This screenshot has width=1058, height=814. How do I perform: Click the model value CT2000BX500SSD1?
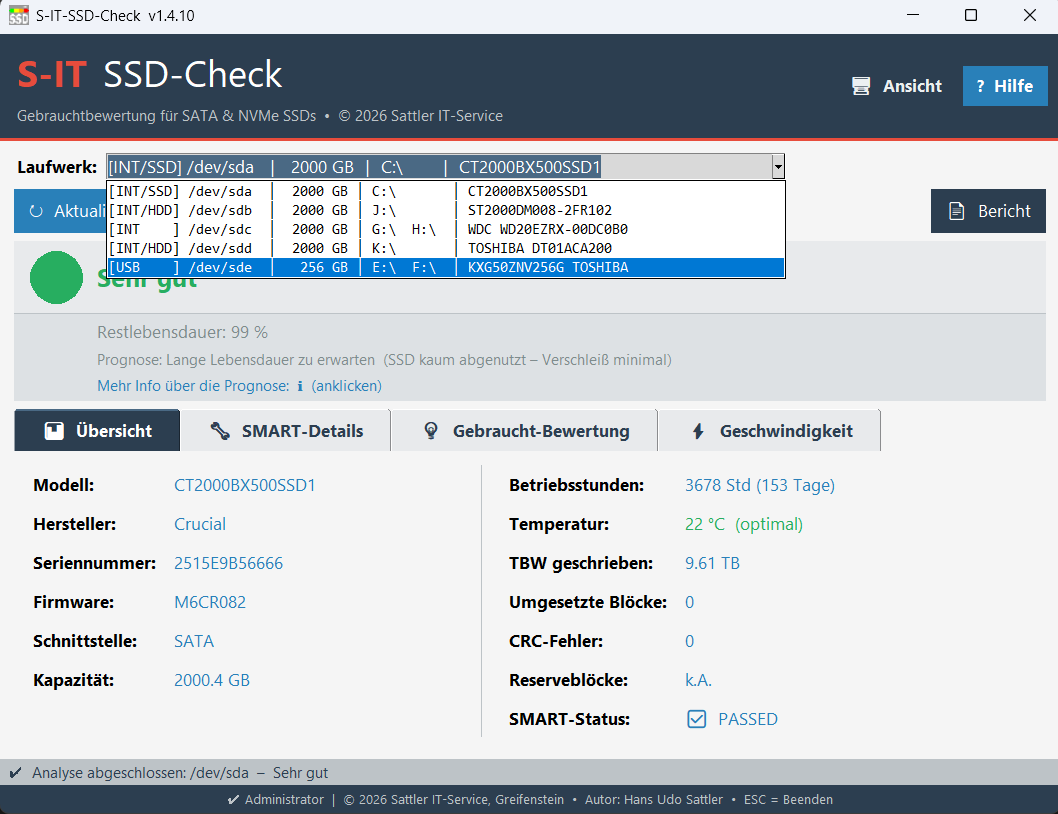[245, 485]
